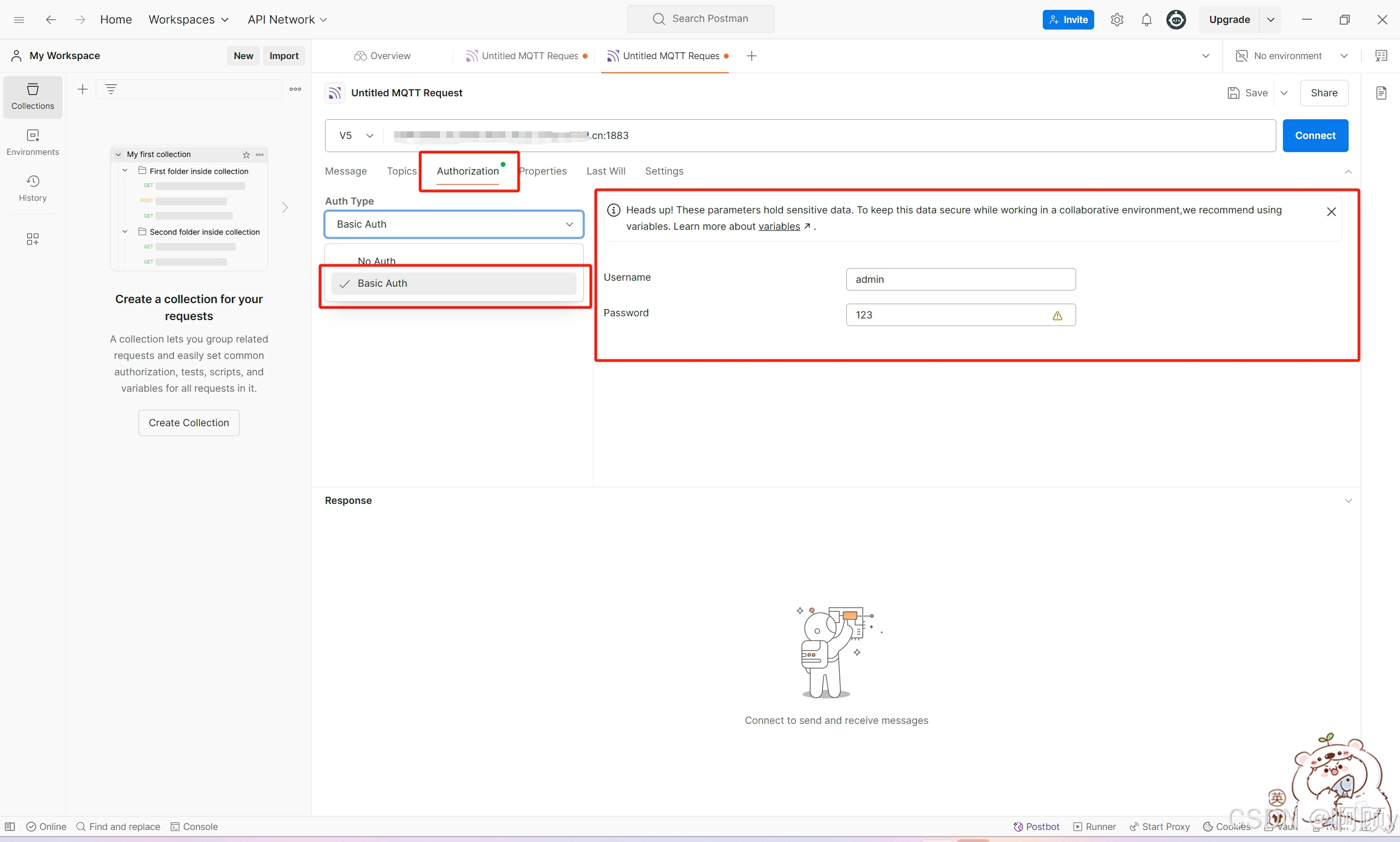
Task: Open the Console in the status bar
Action: point(194,827)
